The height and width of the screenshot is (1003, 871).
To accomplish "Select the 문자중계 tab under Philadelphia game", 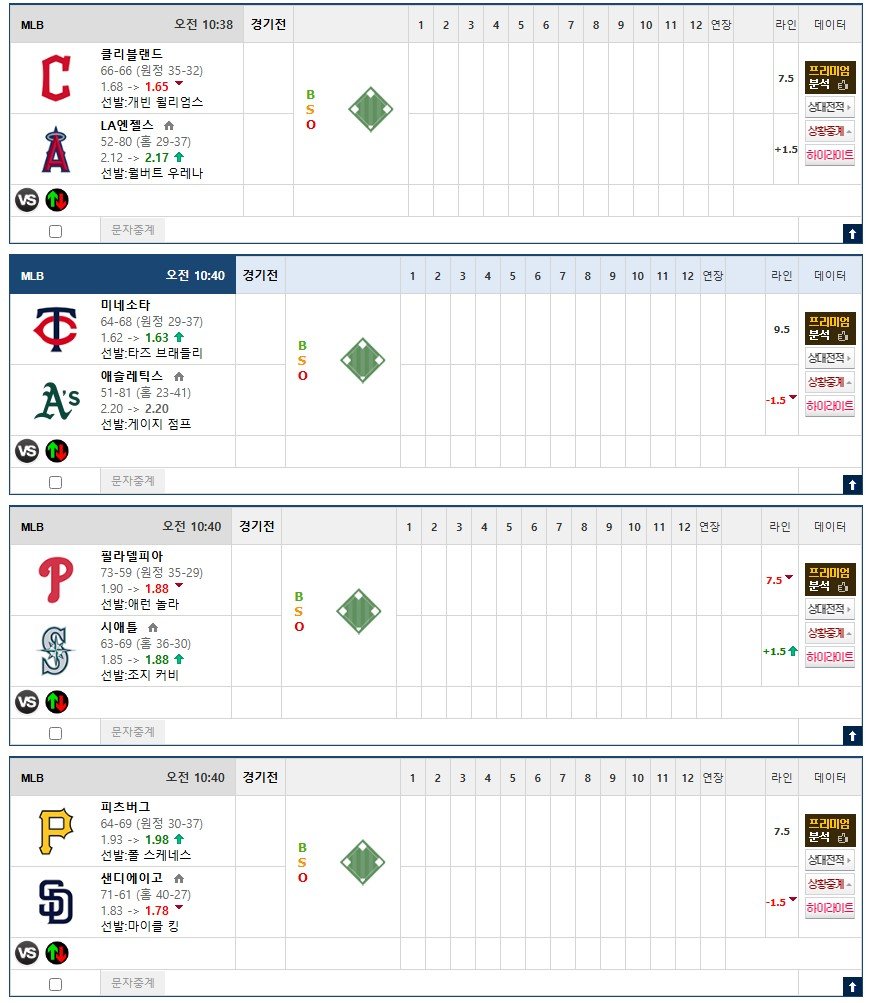I will (133, 731).
